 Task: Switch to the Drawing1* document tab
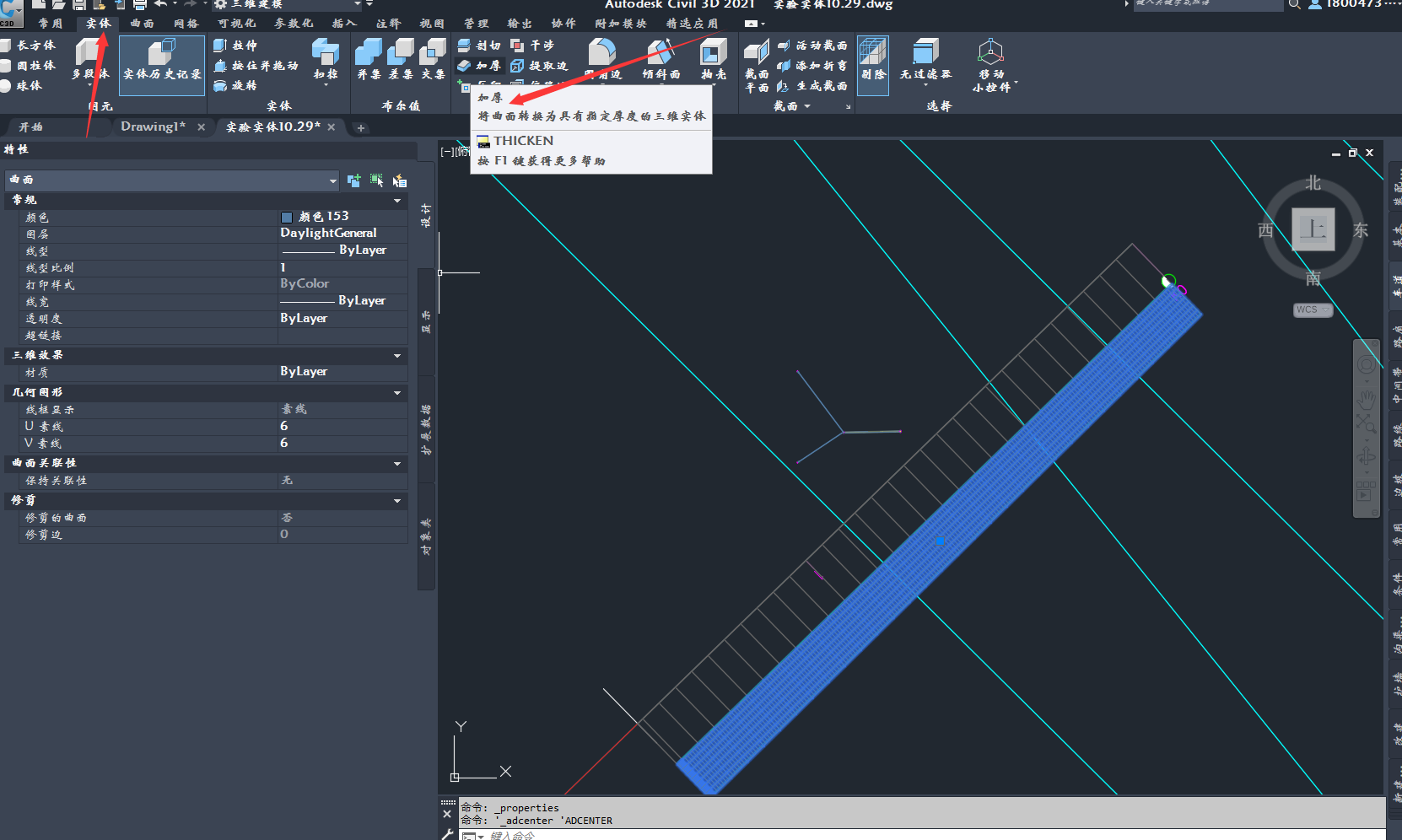point(153,127)
